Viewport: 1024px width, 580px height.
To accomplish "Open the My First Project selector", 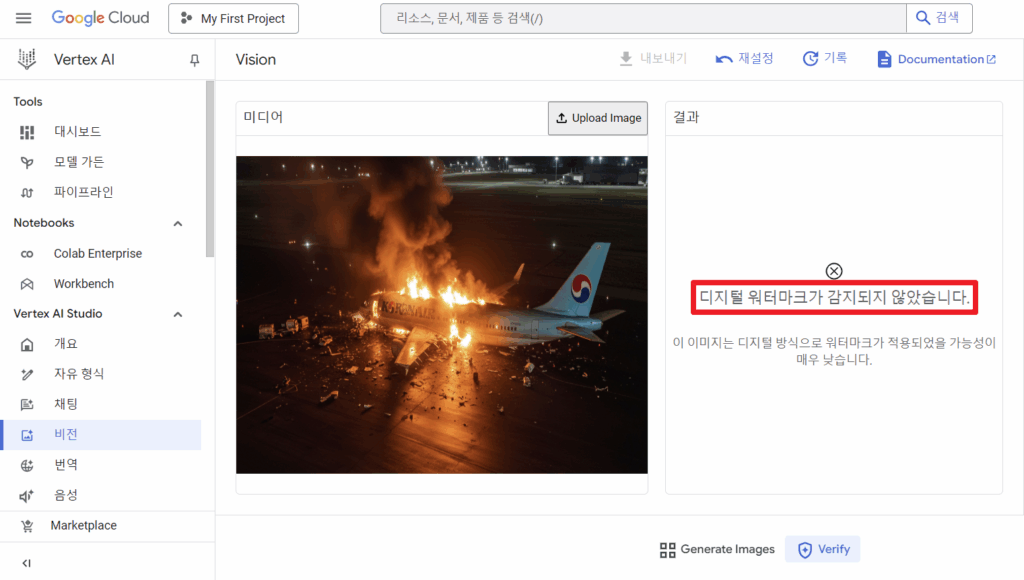I will (233, 18).
